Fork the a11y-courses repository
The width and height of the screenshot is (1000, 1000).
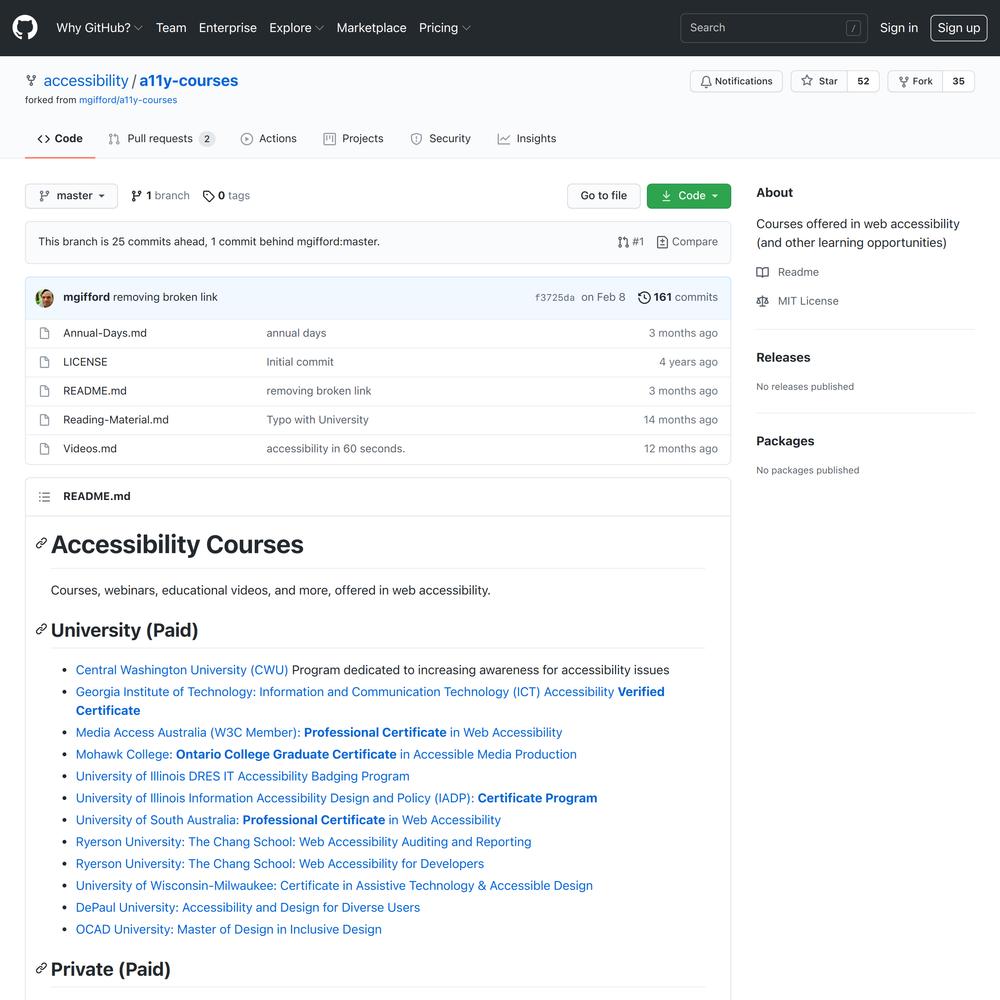coord(915,81)
